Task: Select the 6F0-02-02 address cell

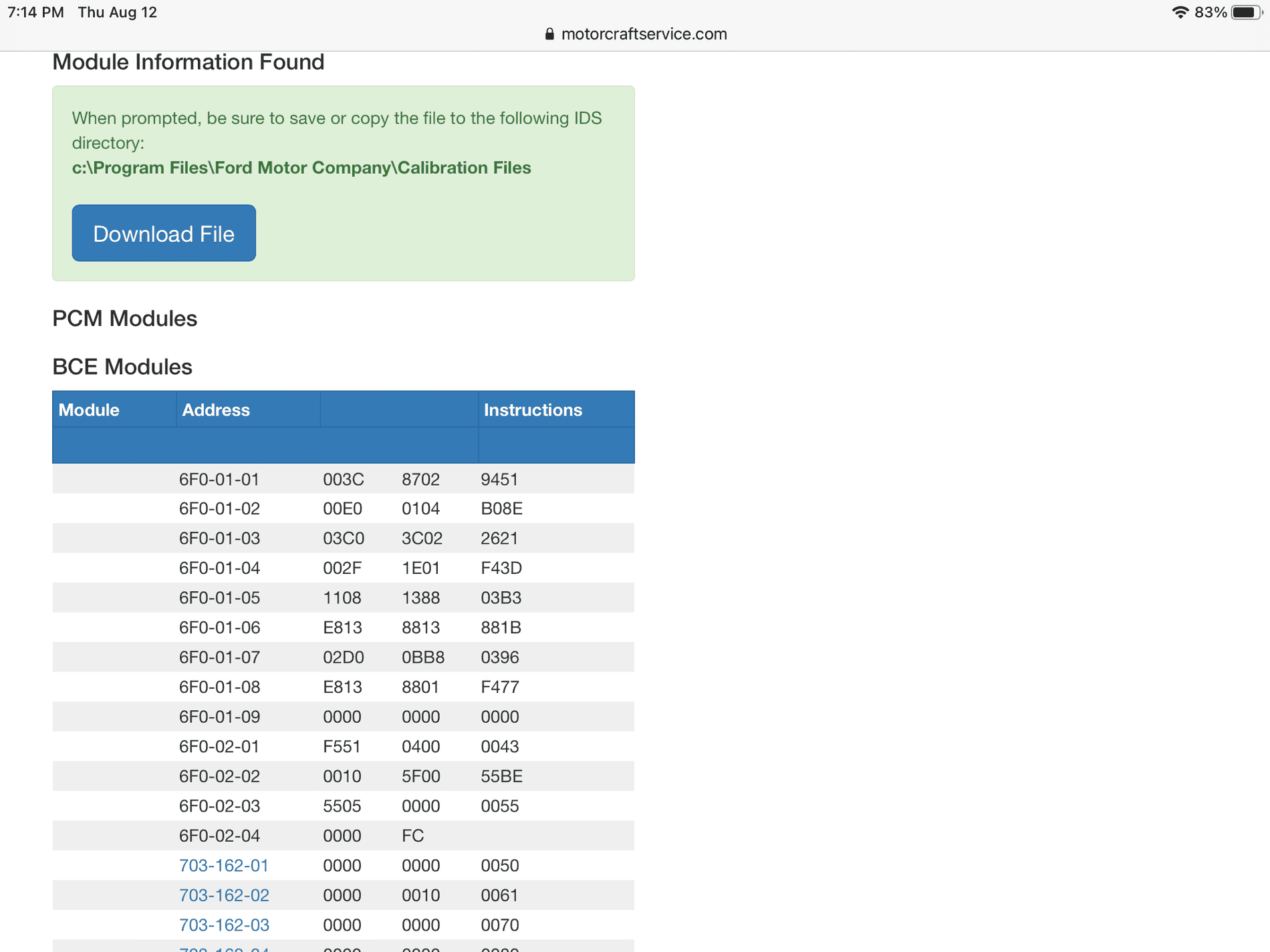Action: click(219, 776)
